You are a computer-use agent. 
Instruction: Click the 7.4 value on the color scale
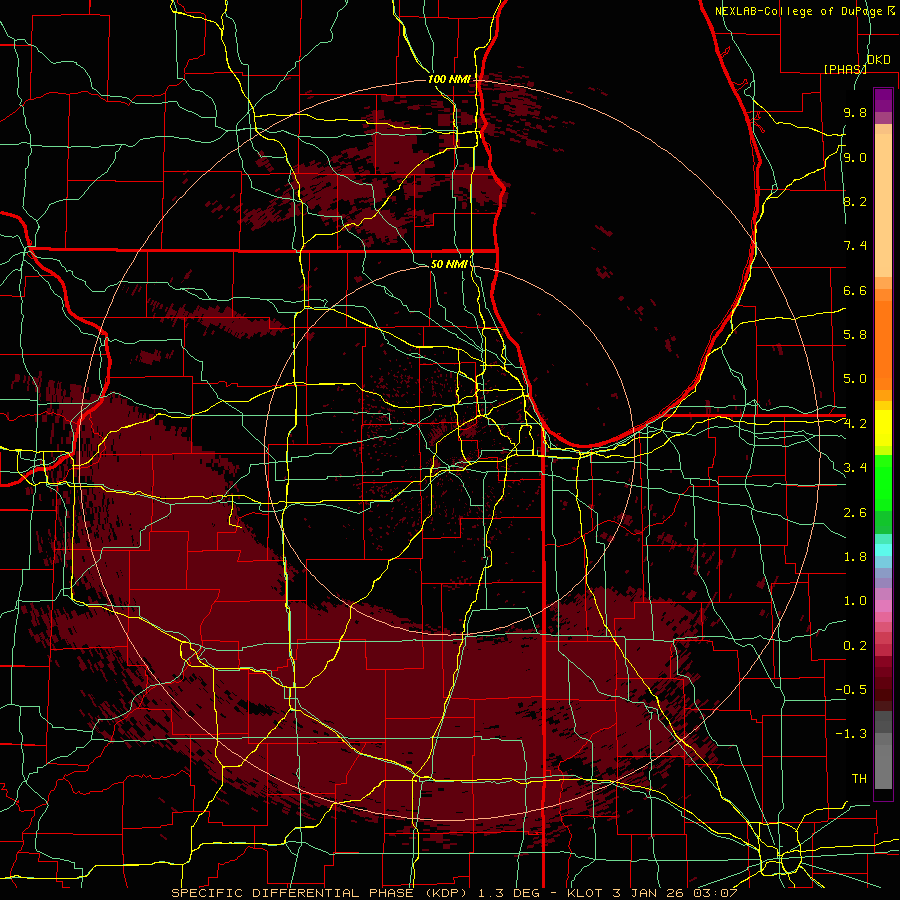click(x=855, y=246)
